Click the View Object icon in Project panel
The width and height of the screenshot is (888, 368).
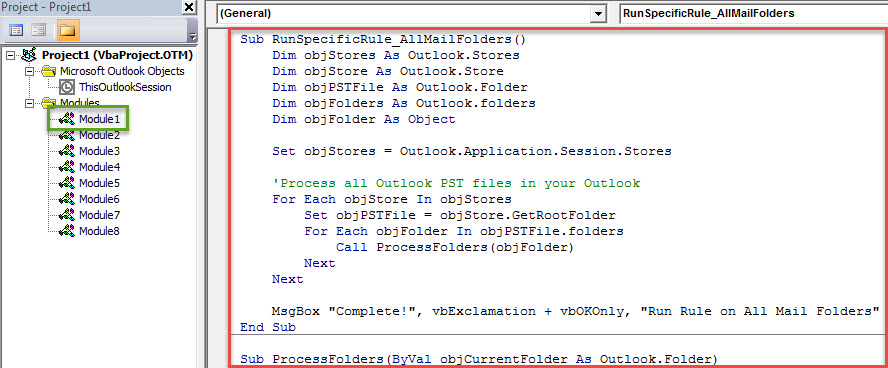[x=39, y=30]
